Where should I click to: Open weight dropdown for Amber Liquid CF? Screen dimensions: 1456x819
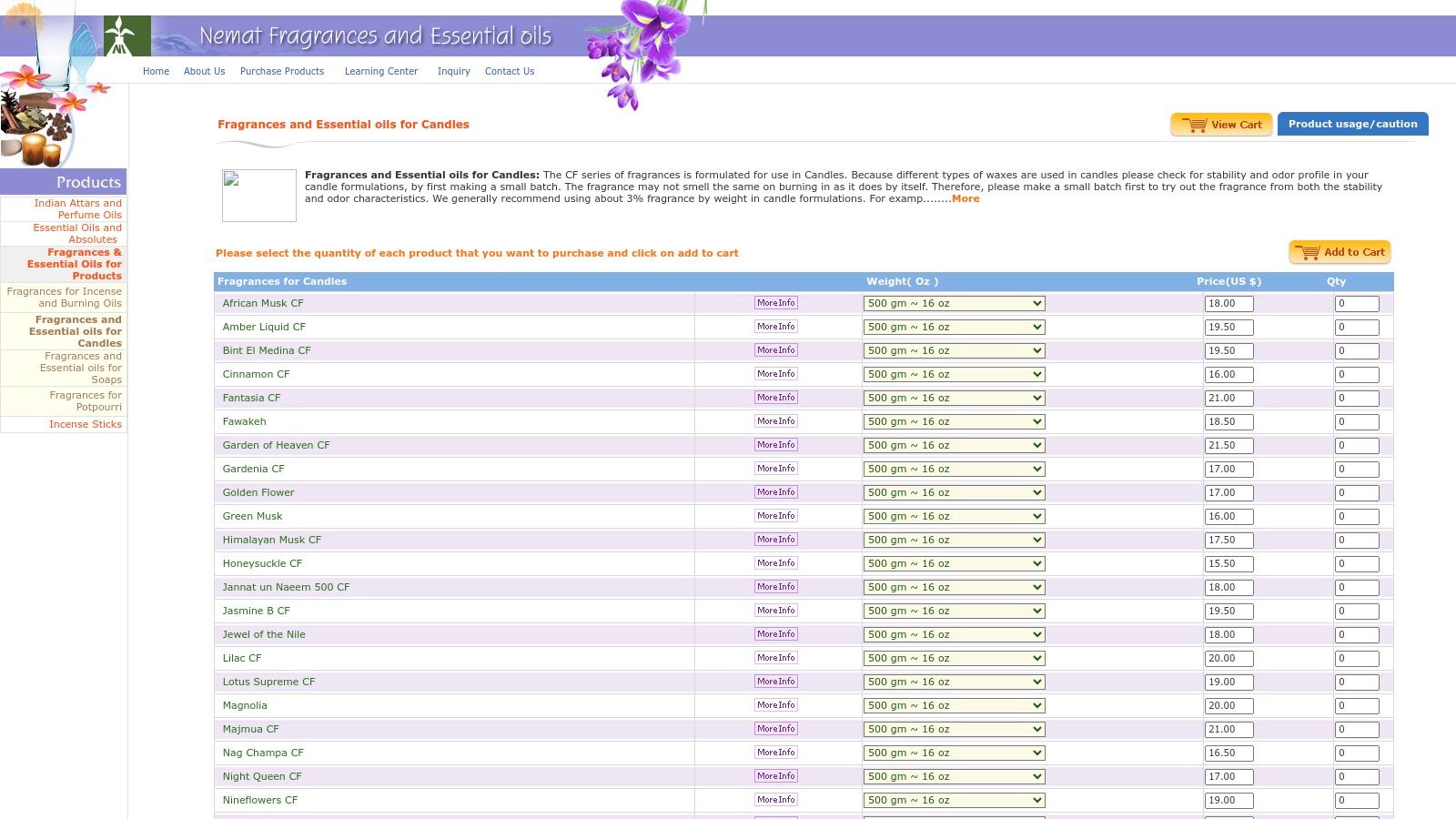tap(954, 327)
